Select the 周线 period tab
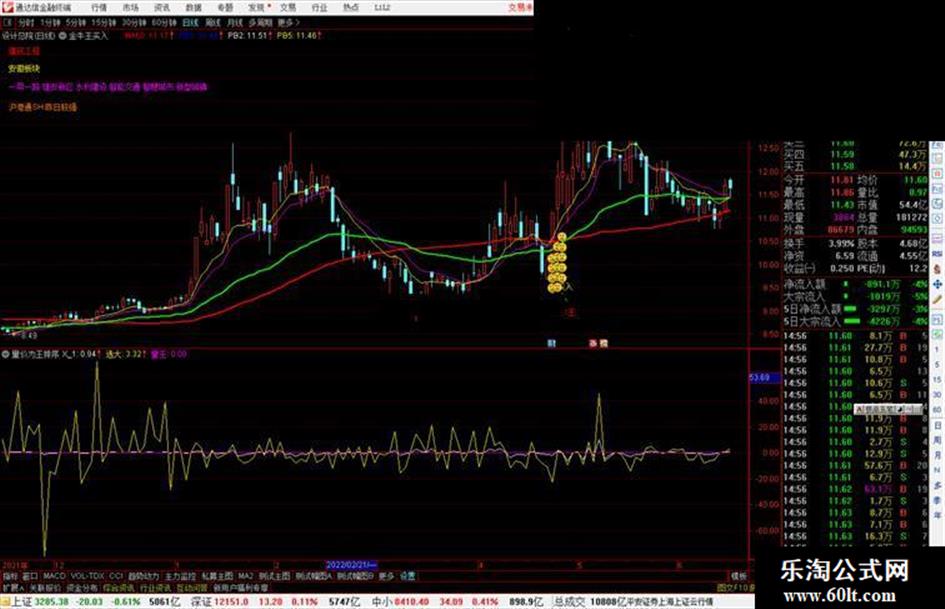The width and height of the screenshot is (945, 609). pos(213,22)
